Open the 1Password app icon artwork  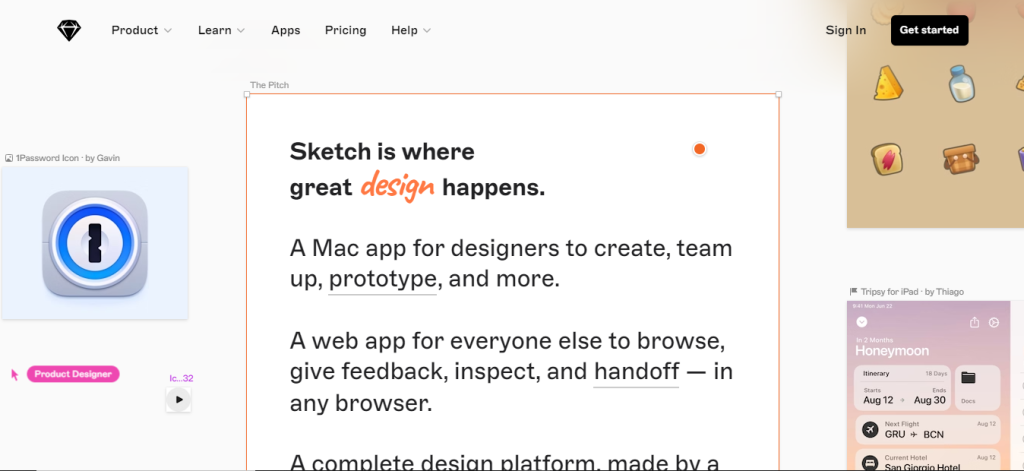[x=95, y=243]
